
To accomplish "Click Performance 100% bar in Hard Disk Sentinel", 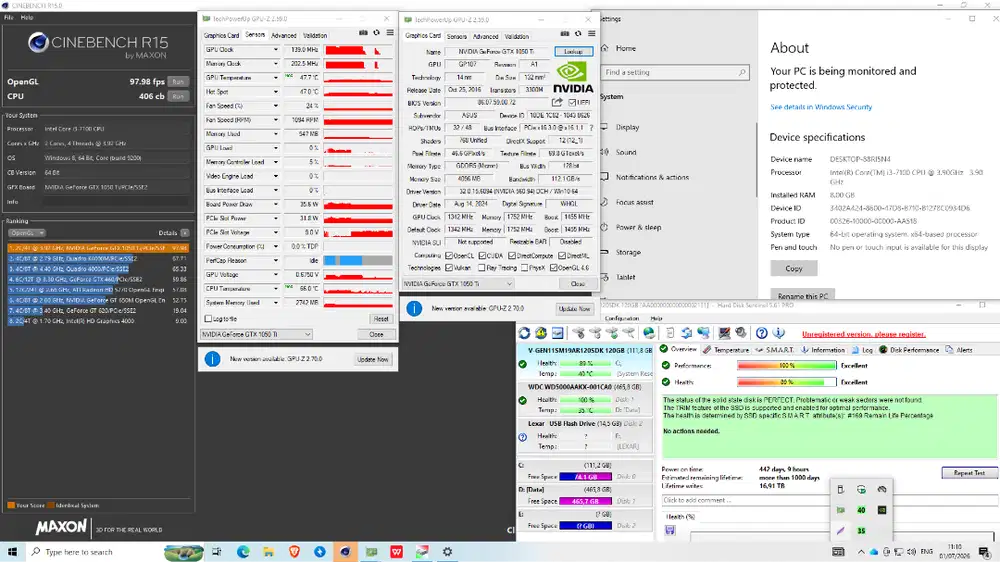I will pos(786,366).
